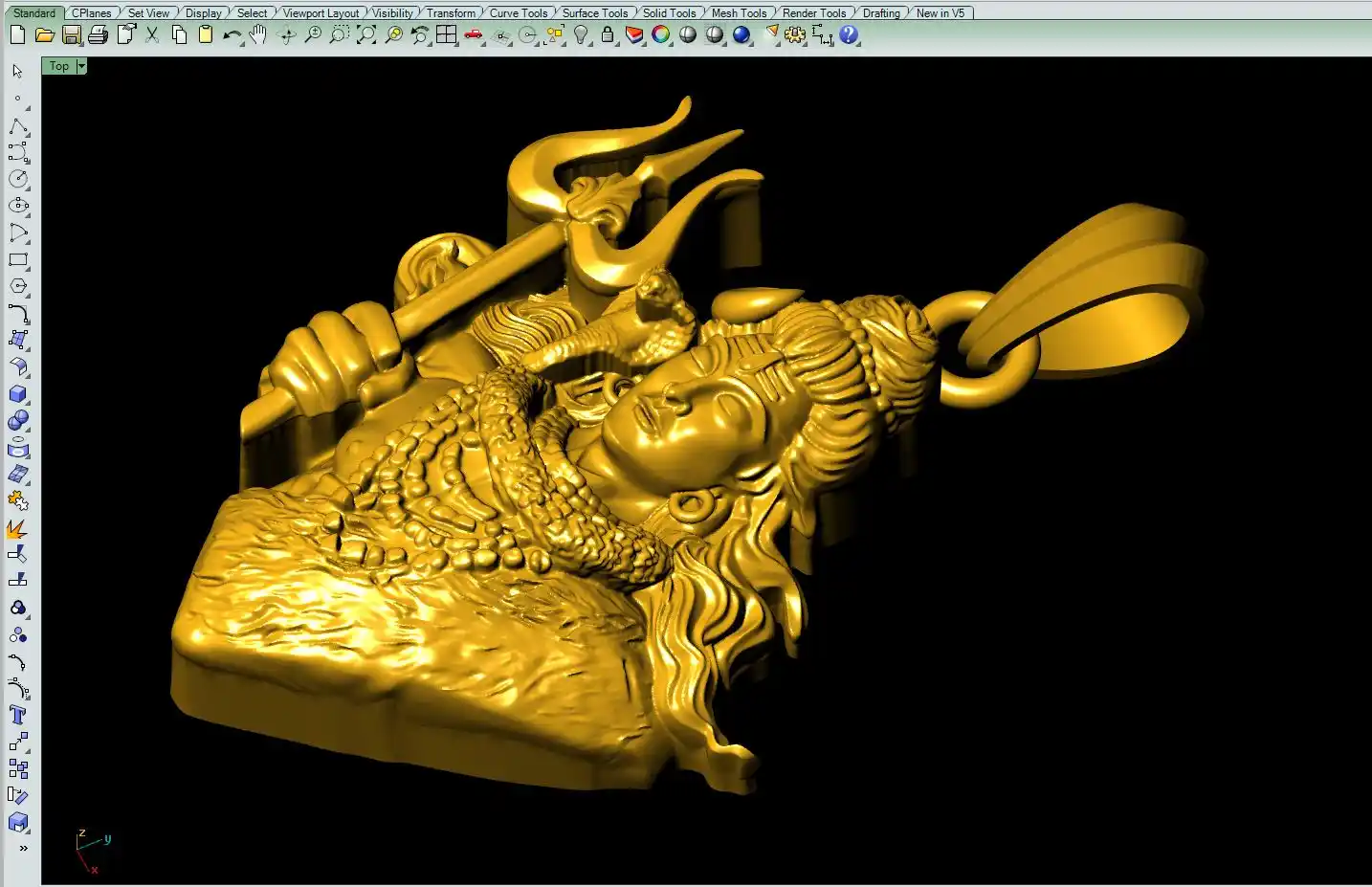Toggle the shaded viewport sphere icon
Image resolution: width=1372 pixels, height=887 pixels.
(688, 35)
